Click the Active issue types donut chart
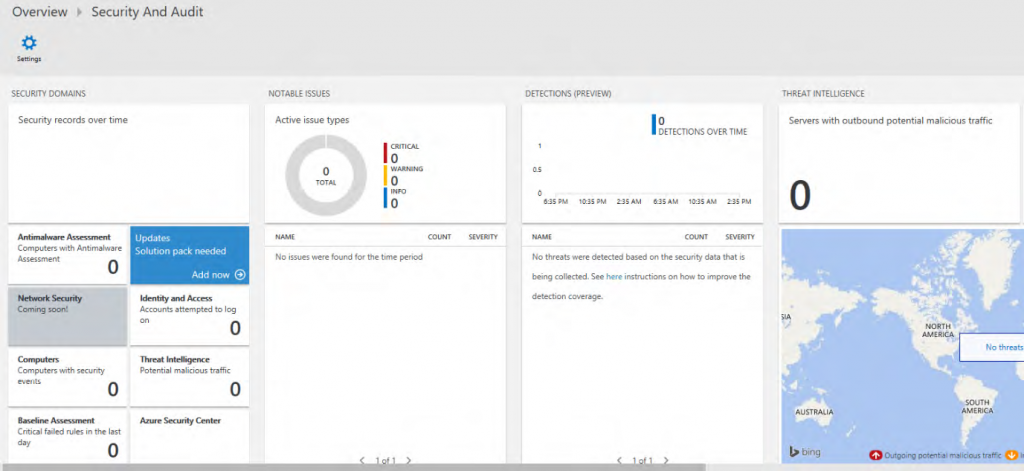The image size is (1024, 471). click(325, 176)
